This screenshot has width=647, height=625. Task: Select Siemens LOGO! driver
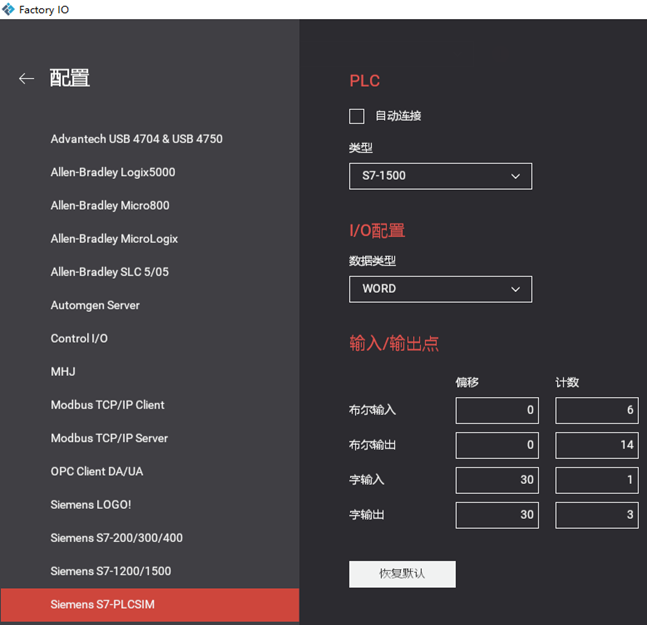(x=91, y=505)
